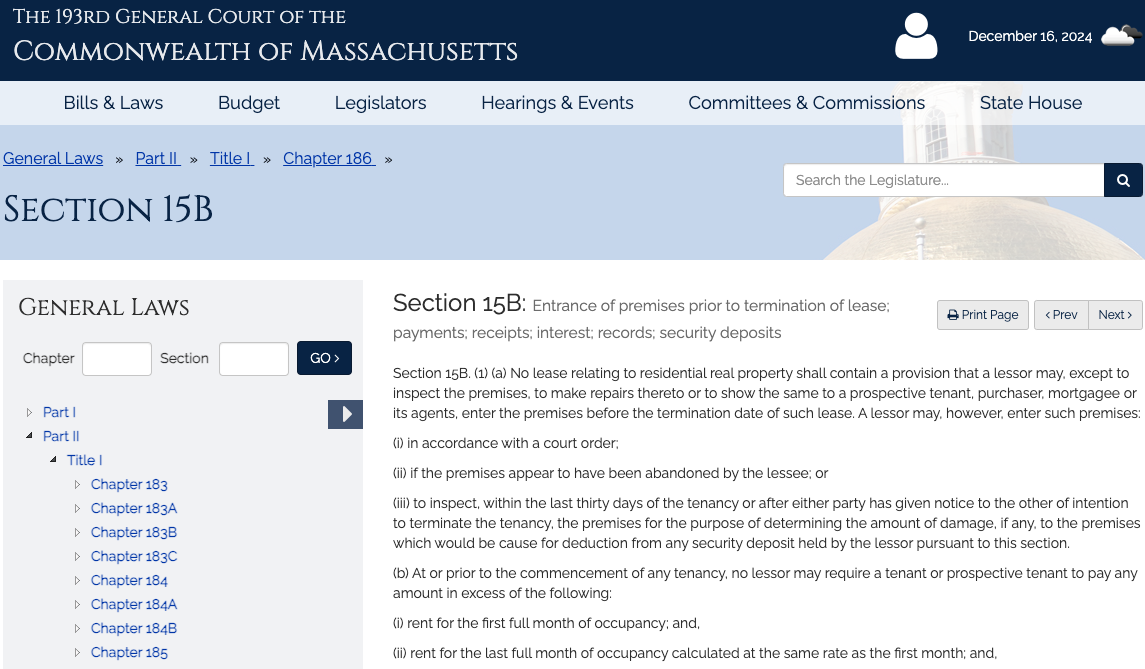Click the Chapter number input box

click(x=117, y=359)
